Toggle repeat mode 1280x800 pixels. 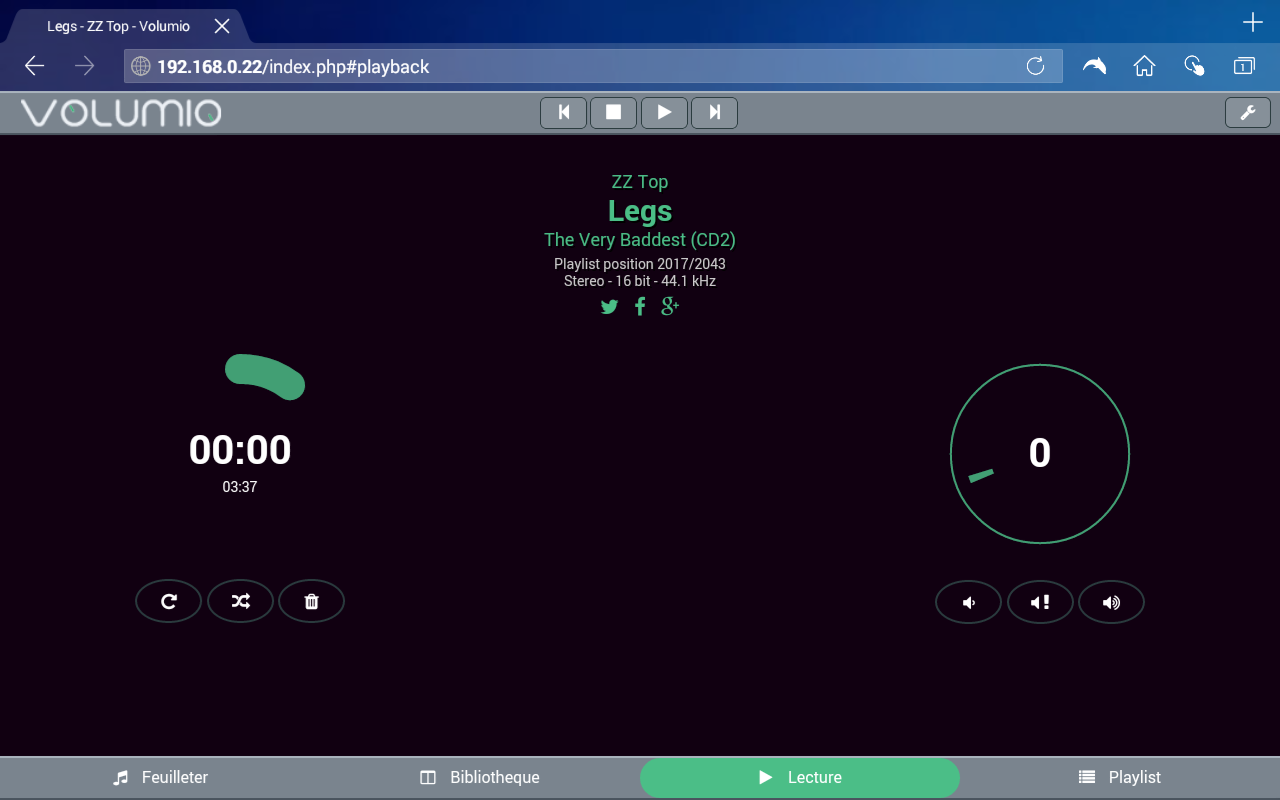169,601
